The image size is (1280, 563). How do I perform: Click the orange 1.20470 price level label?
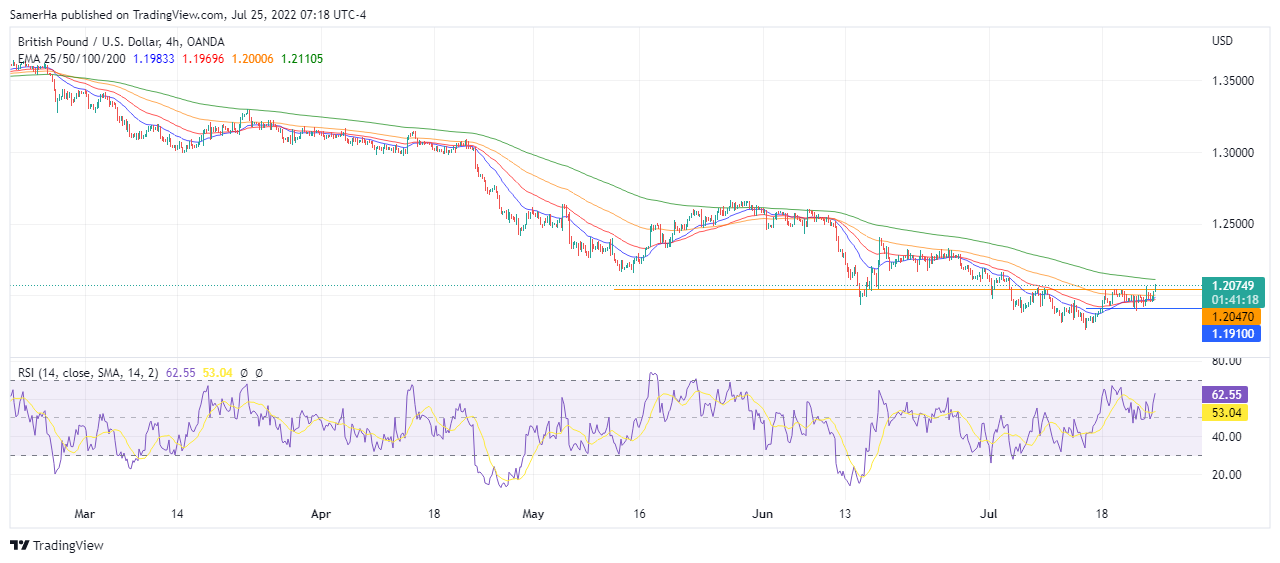coord(1231,316)
